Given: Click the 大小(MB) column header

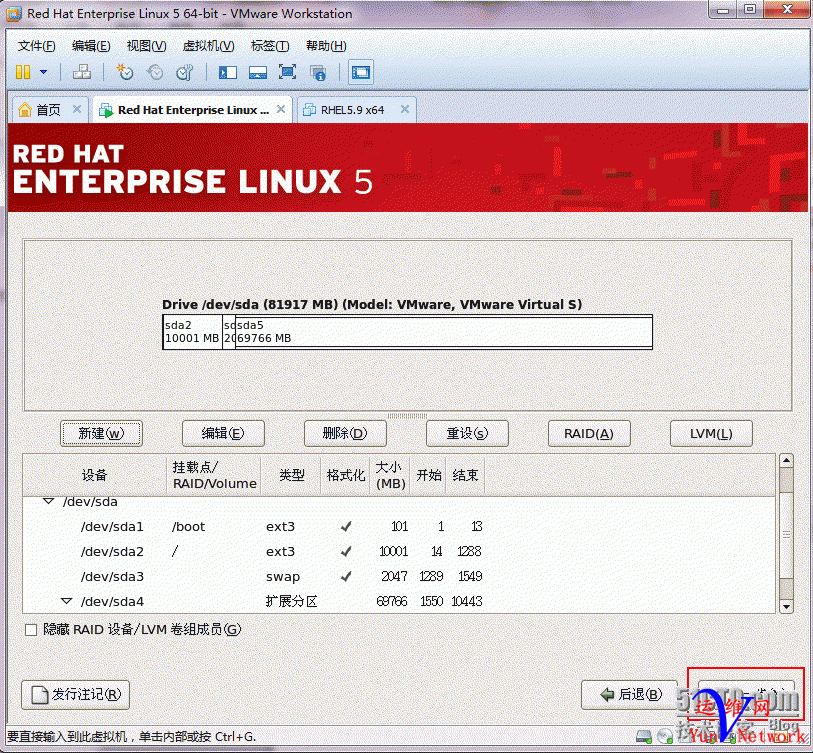Looking at the screenshot, I should point(390,475).
